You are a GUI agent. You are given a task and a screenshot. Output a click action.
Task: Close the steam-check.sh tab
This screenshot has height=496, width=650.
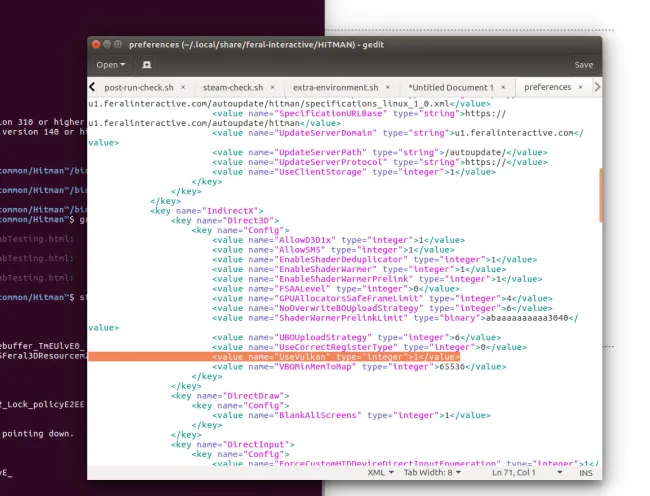click(x=272, y=87)
